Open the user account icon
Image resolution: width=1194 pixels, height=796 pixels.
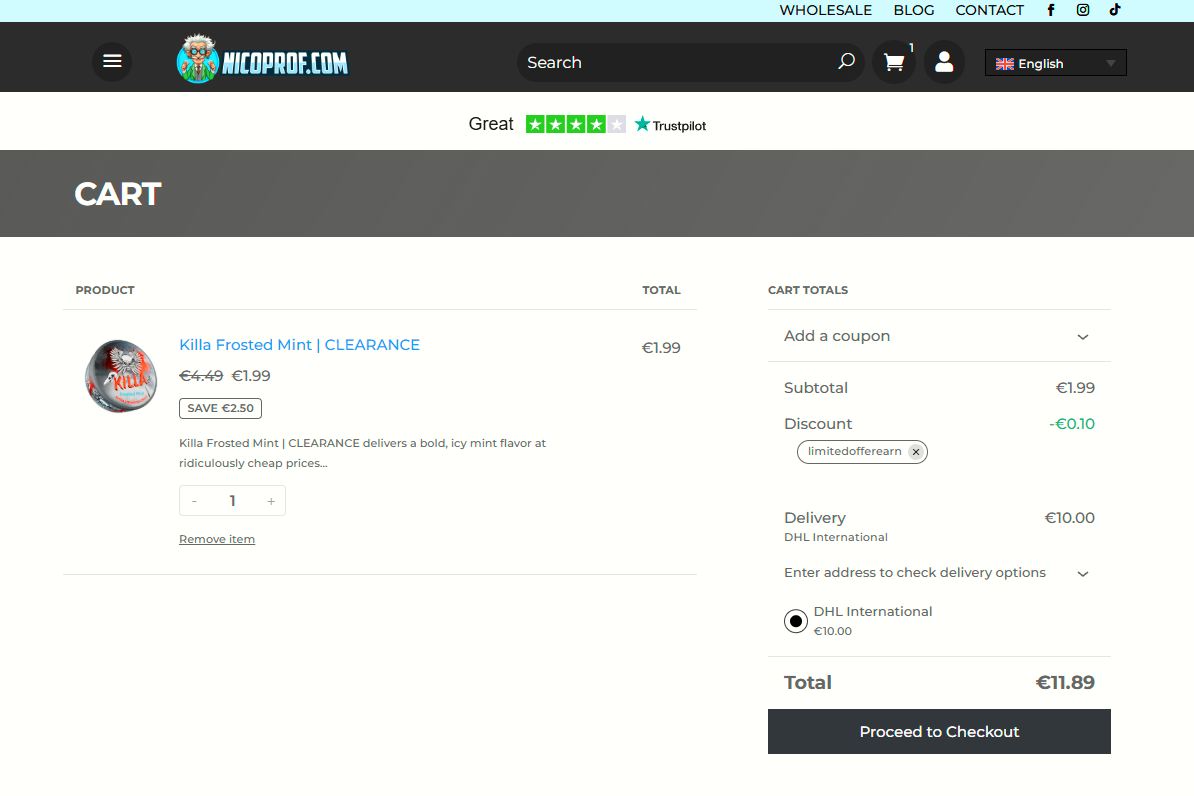click(x=944, y=62)
